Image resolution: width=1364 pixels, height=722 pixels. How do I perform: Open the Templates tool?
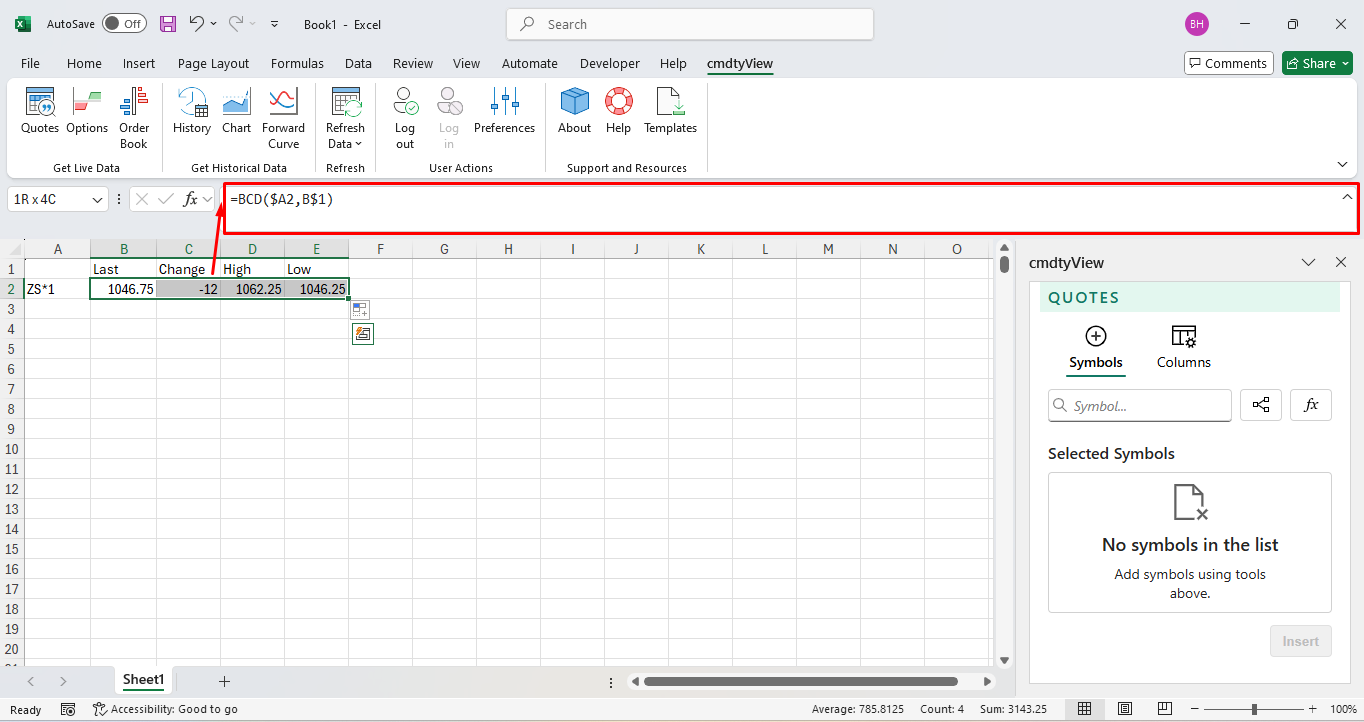tap(670, 111)
